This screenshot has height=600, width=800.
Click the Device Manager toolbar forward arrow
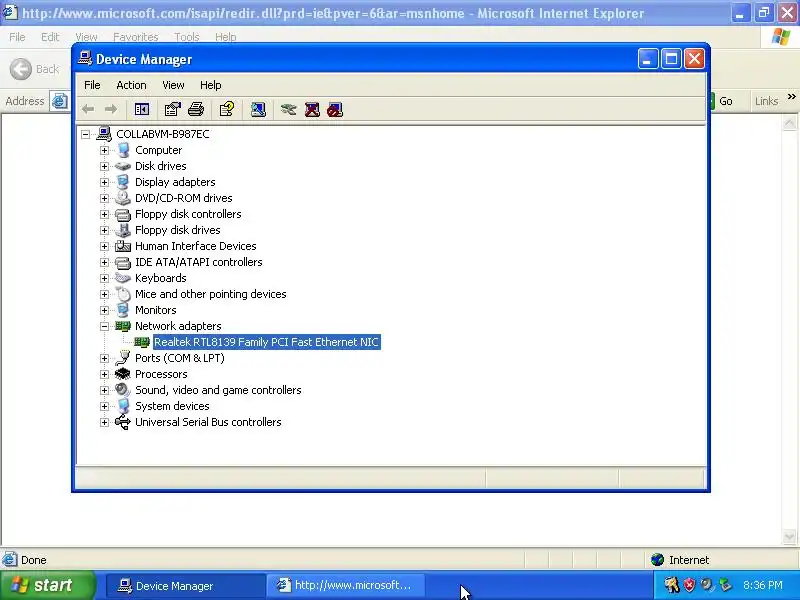[111, 109]
